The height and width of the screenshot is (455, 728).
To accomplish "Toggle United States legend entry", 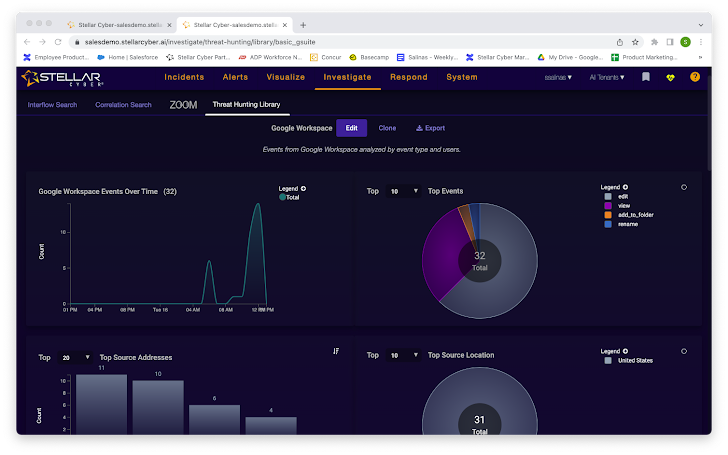I will click(629, 360).
